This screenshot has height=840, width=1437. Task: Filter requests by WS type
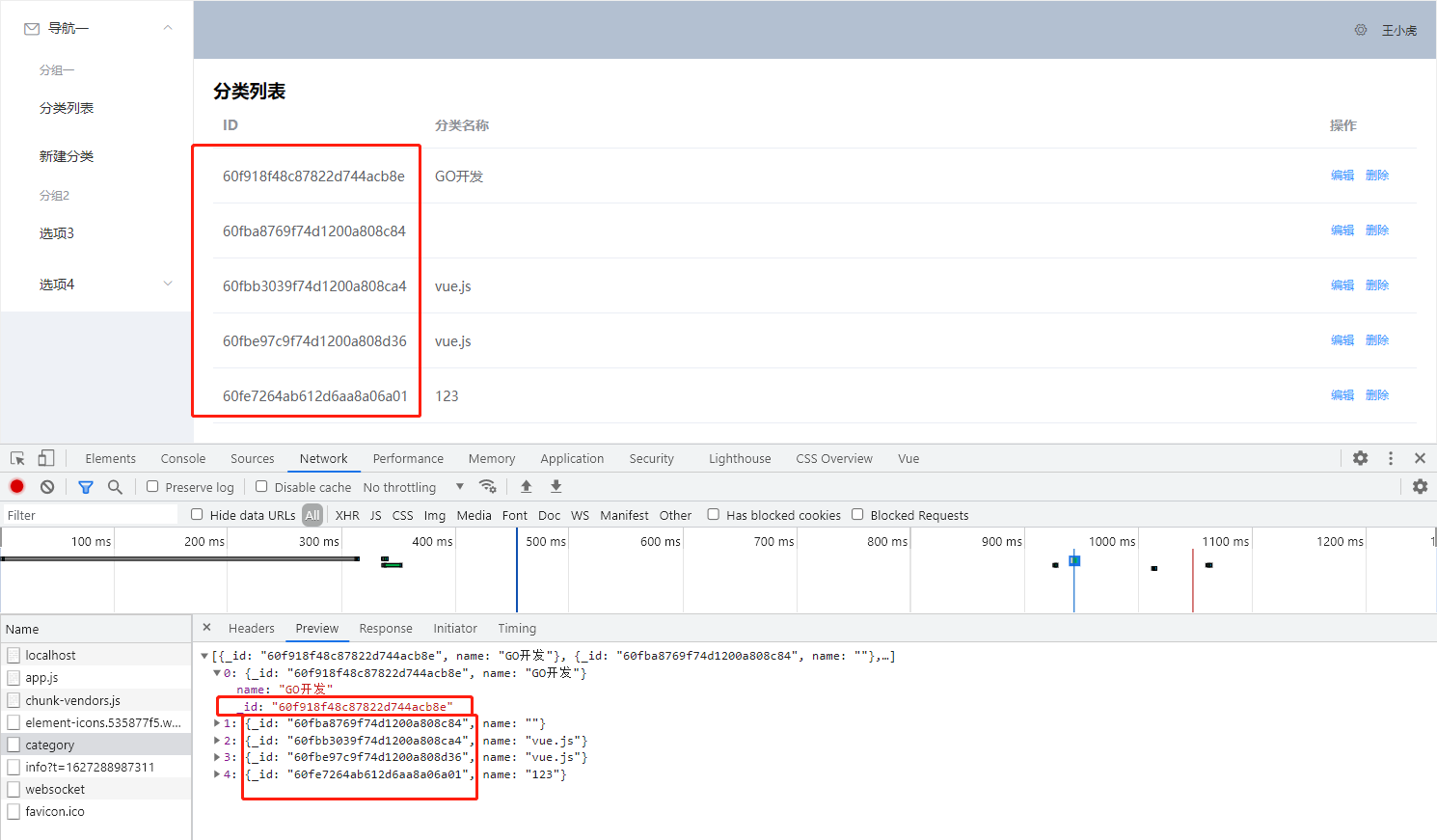pos(580,516)
